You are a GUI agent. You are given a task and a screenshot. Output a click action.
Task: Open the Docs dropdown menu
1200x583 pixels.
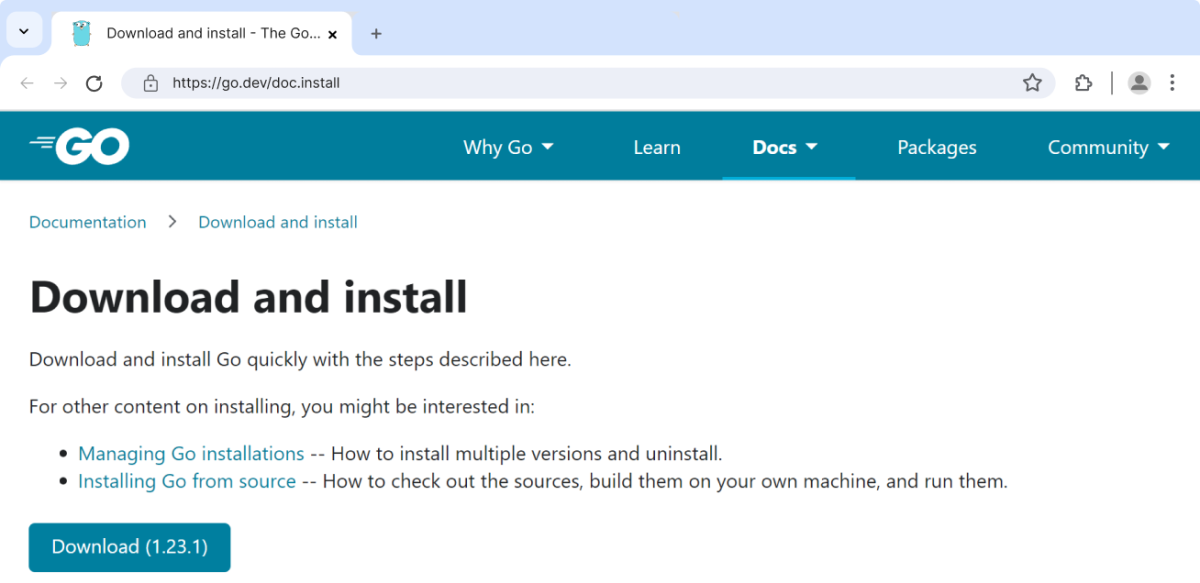click(785, 147)
